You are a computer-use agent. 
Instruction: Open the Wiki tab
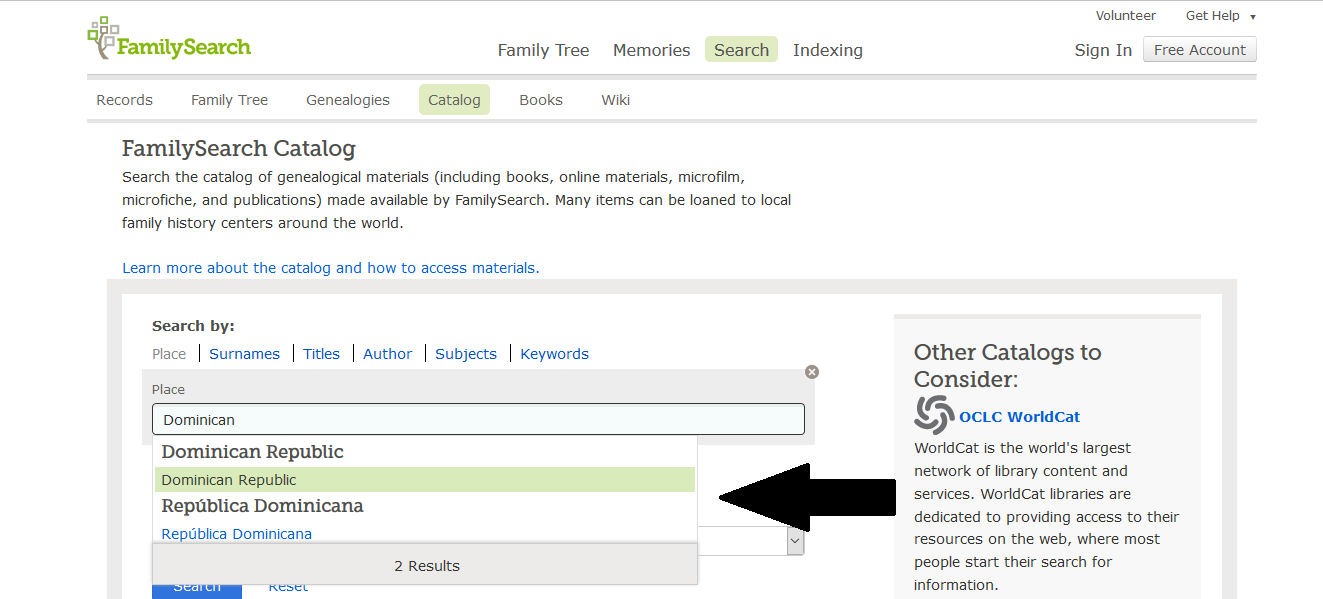click(615, 100)
